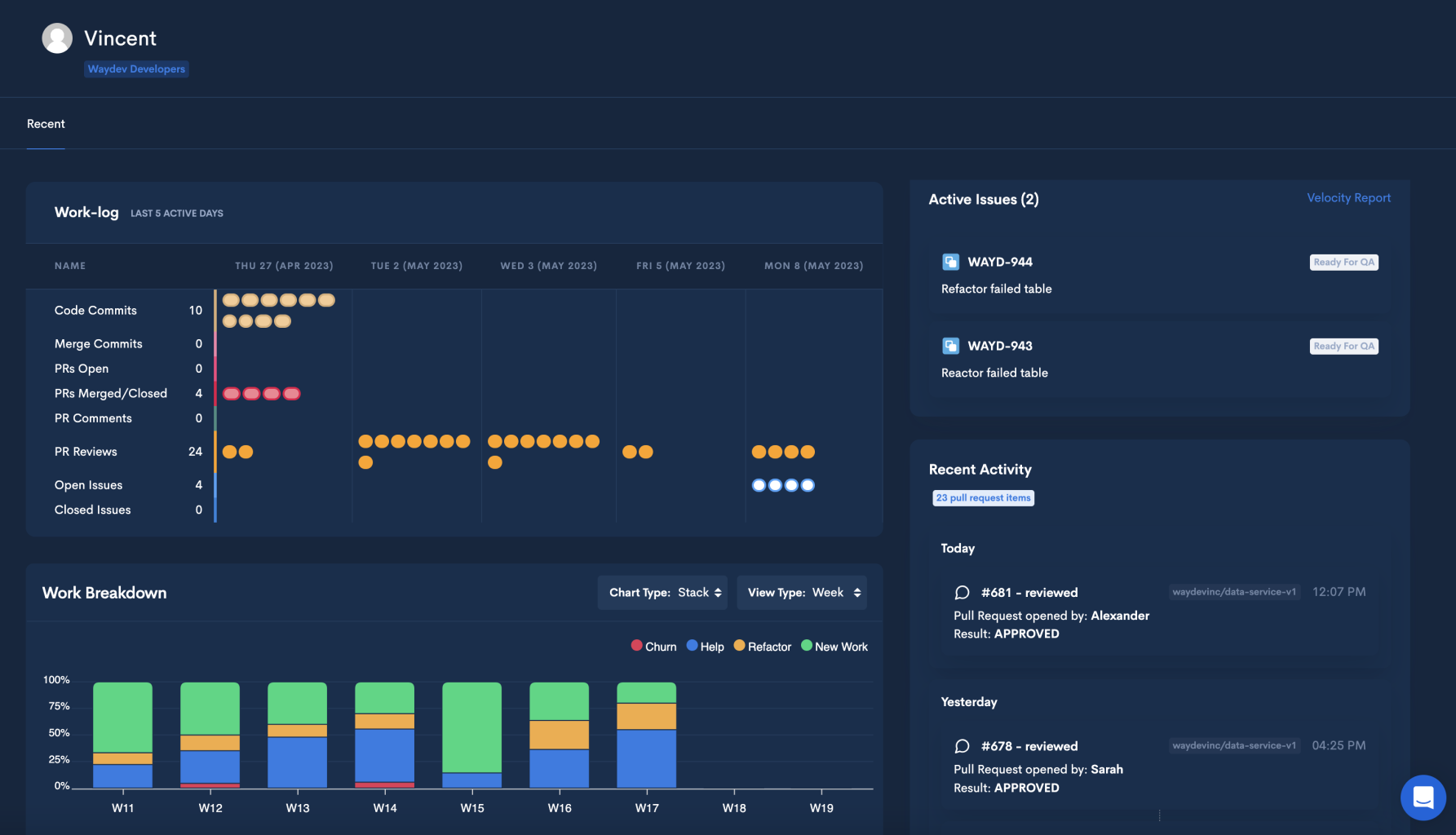Click comment icon beside #681 reviewed

click(962, 593)
